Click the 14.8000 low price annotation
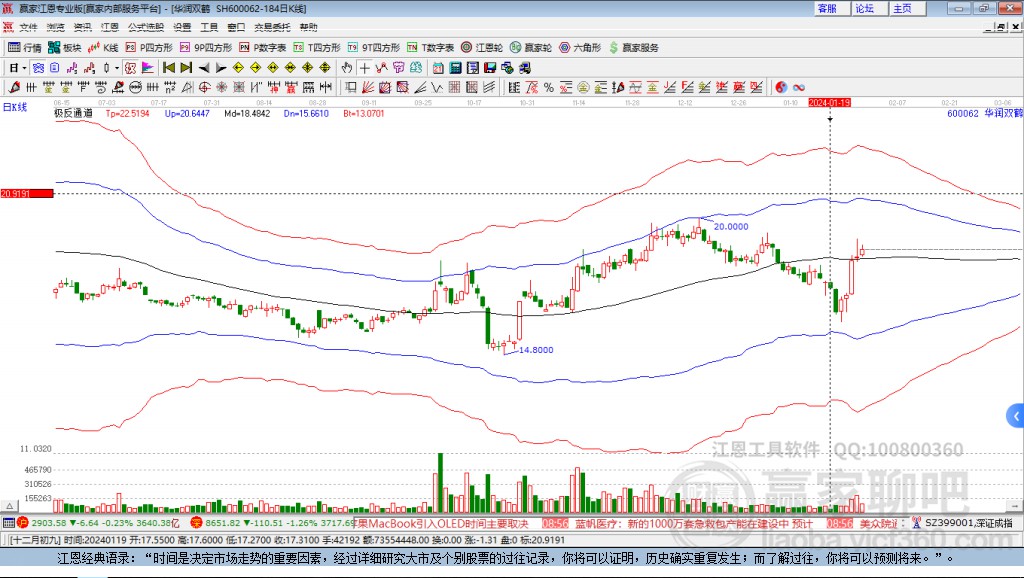1024x578 pixels. pos(536,350)
